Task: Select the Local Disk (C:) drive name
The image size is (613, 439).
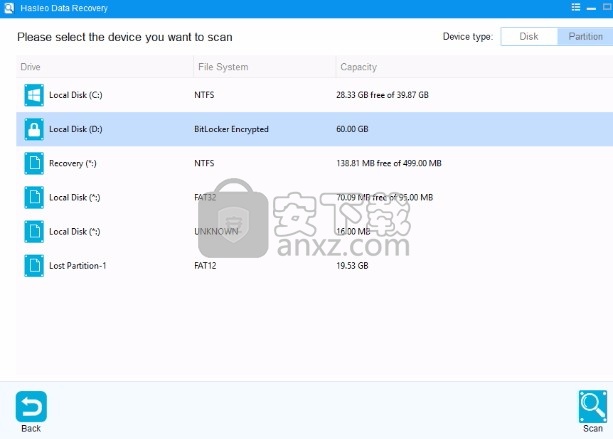Action: pyautogui.click(x=76, y=95)
